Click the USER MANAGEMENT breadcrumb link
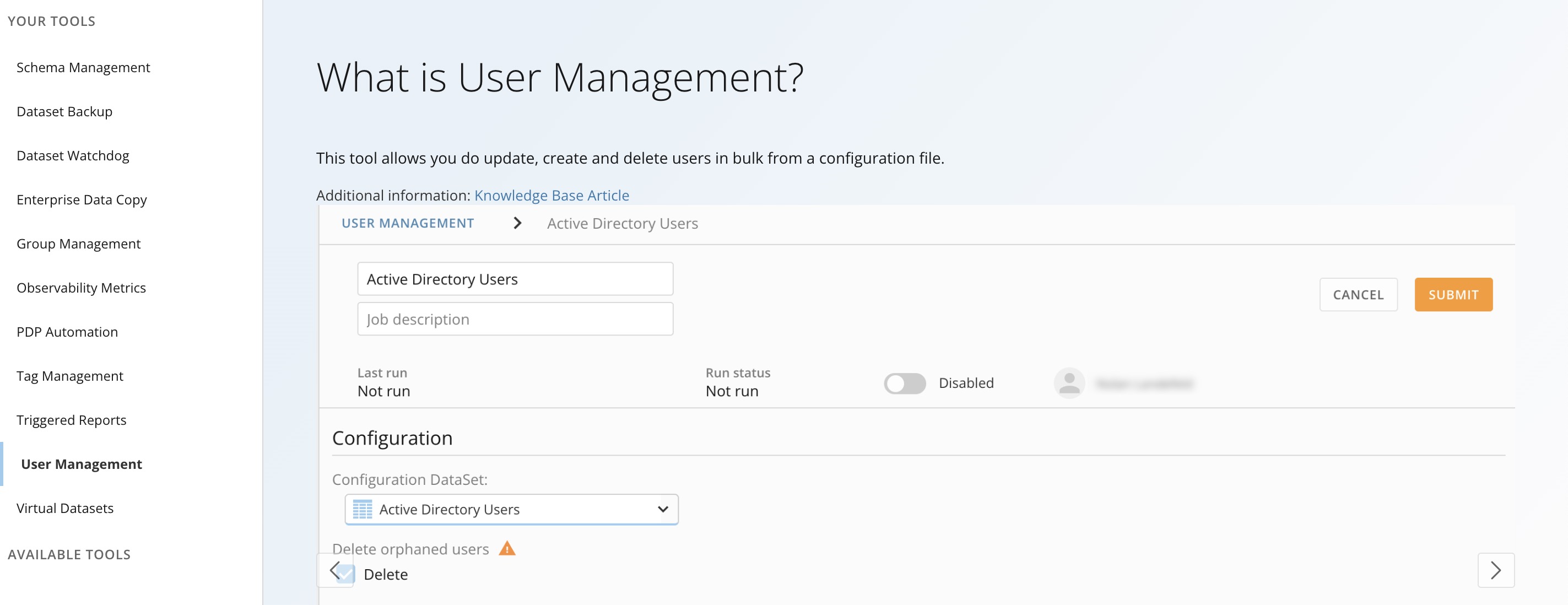The width and height of the screenshot is (1568, 605). pos(407,223)
